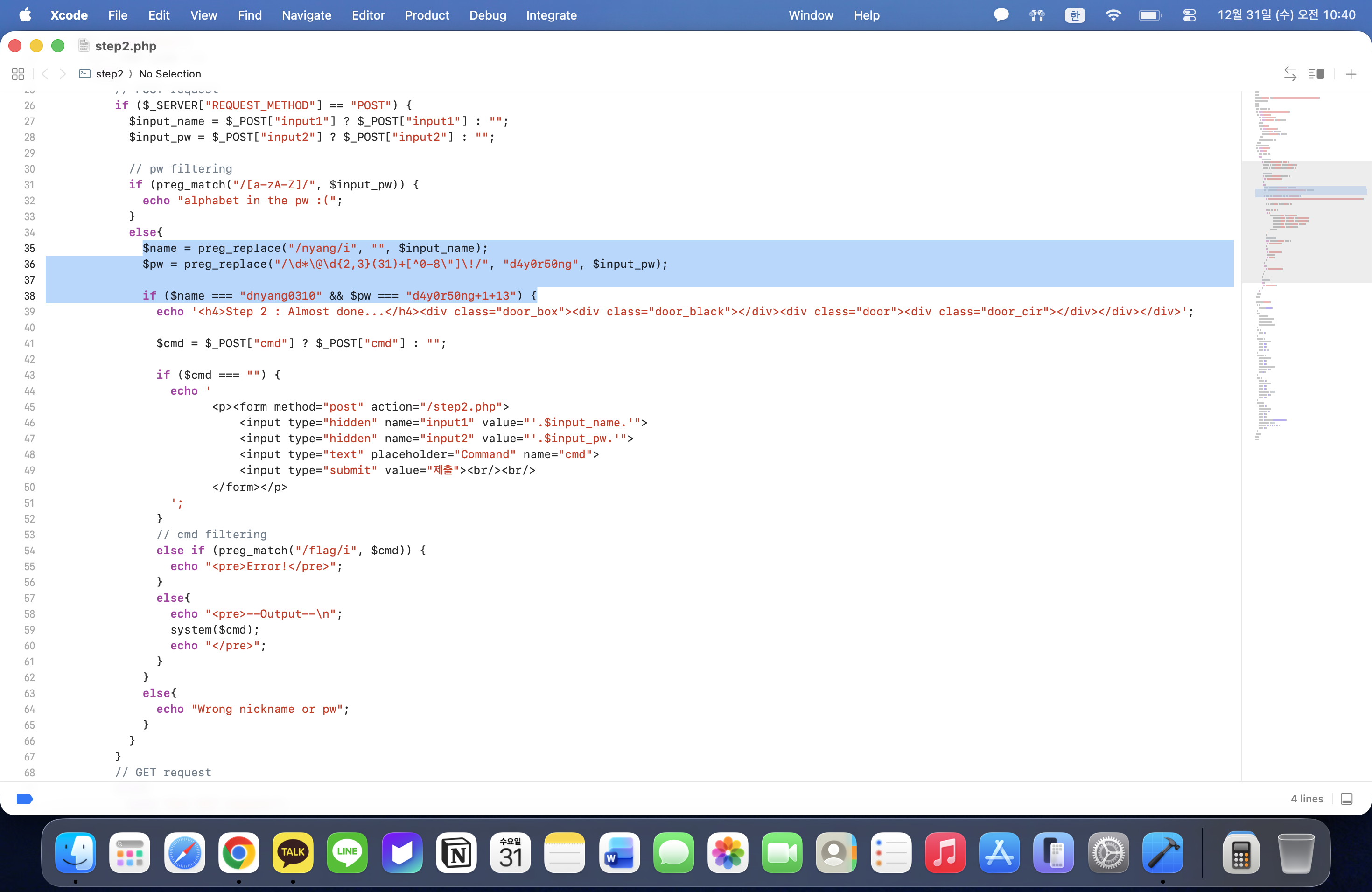Expand the No Selection symbol jump bar
The image size is (1372, 892).
coord(170,74)
